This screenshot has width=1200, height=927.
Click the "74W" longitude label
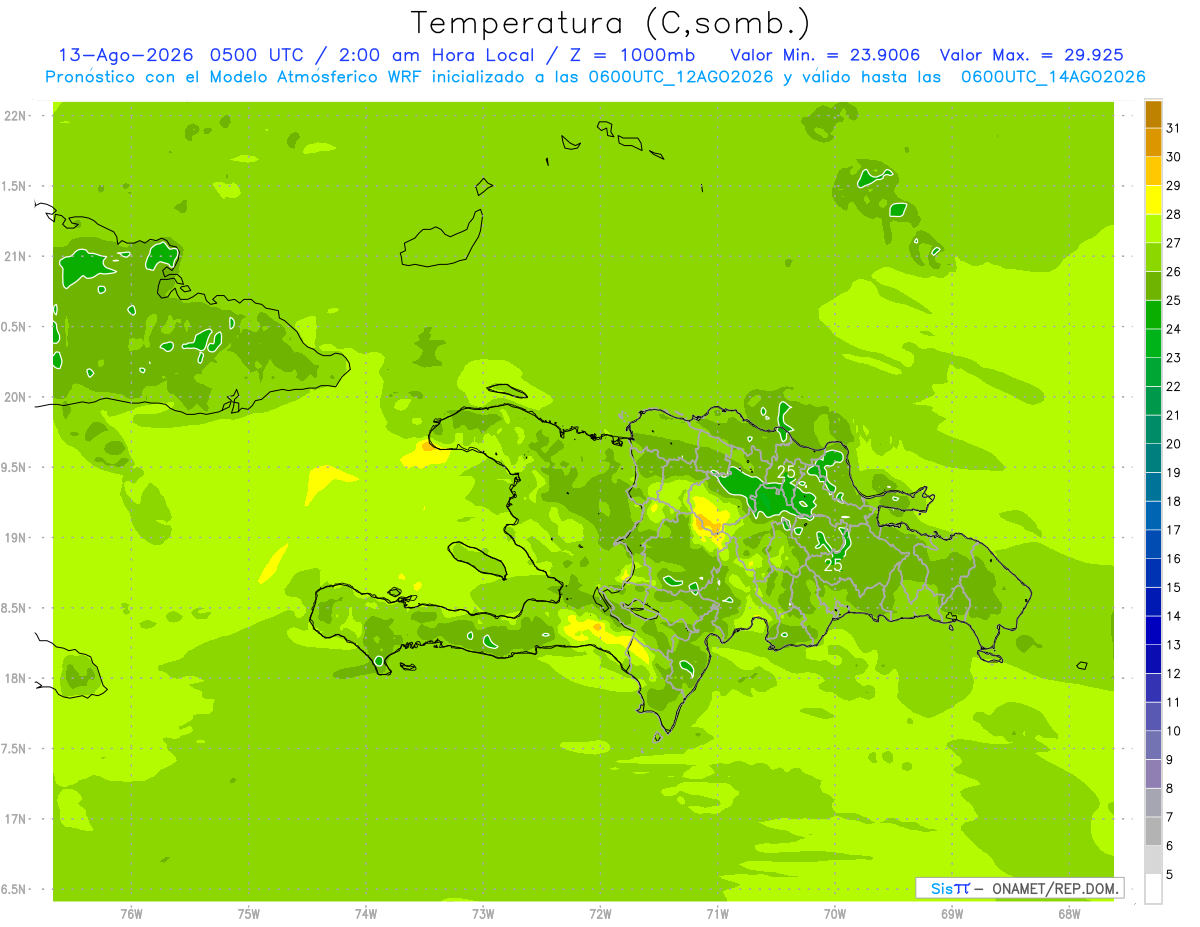click(366, 914)
